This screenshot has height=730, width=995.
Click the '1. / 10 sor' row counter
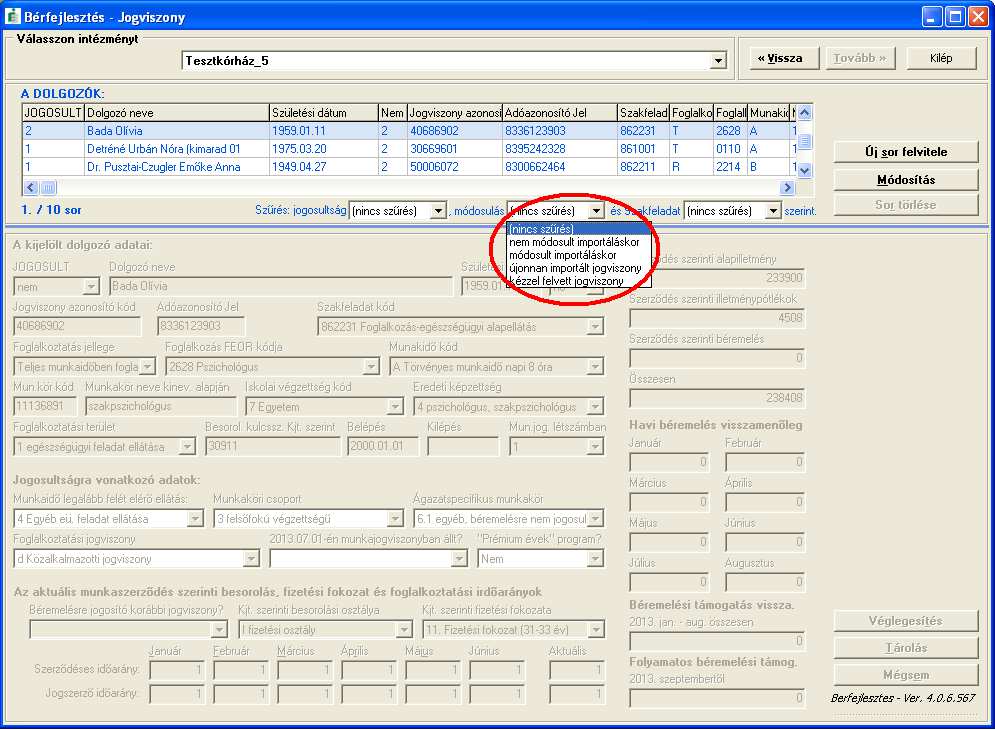pyautogui.click(x=51, y=210)
